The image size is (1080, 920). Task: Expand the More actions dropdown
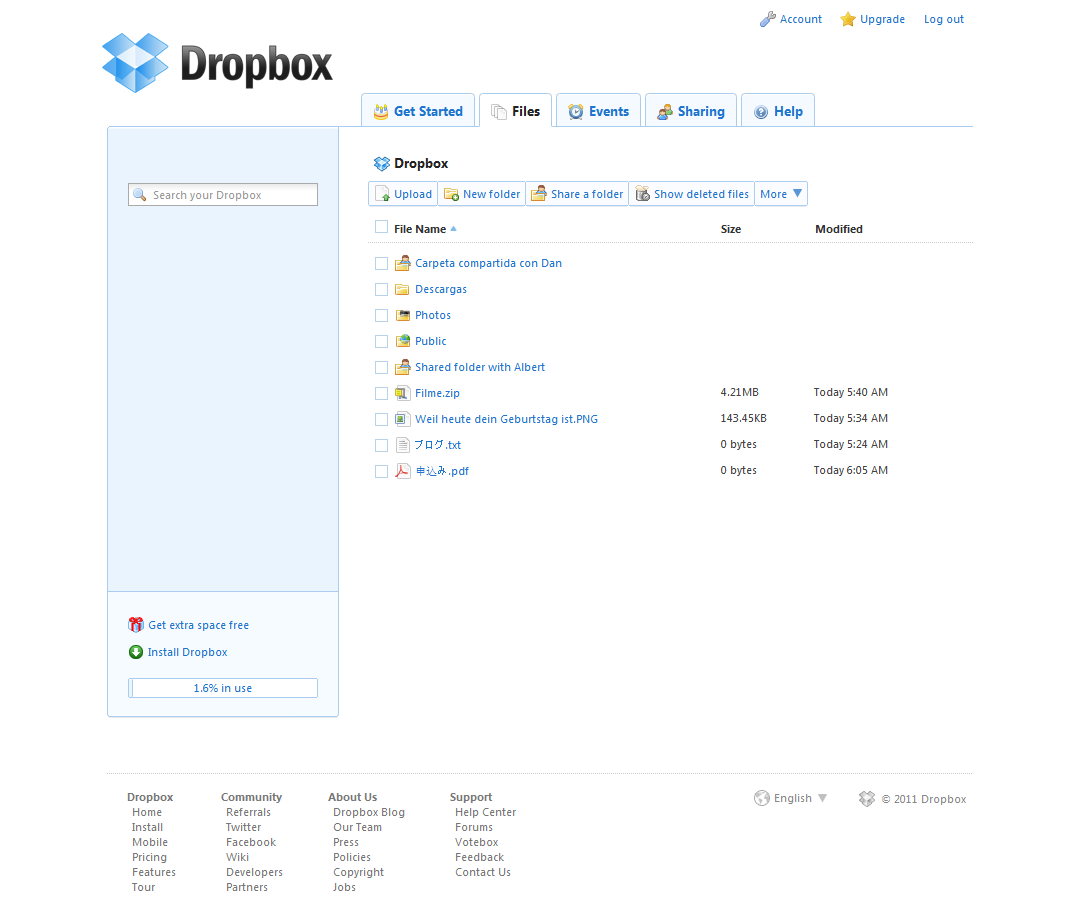click(781, 194)
